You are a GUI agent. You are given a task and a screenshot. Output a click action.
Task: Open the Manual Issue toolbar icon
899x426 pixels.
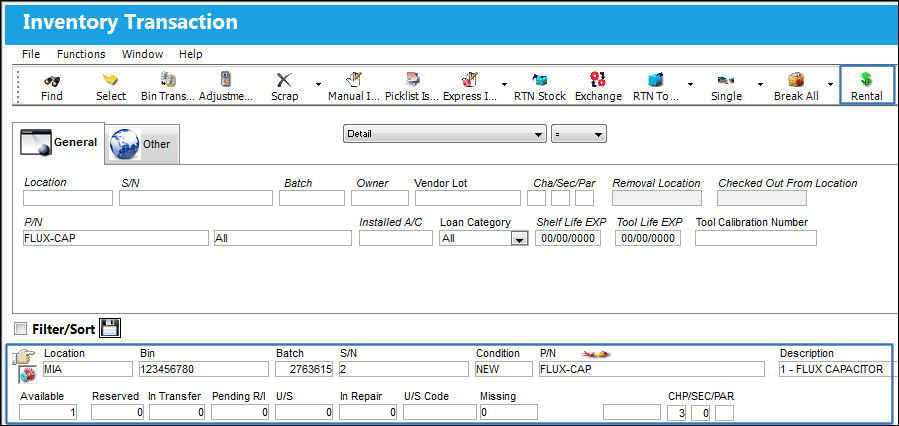point(354,79)
